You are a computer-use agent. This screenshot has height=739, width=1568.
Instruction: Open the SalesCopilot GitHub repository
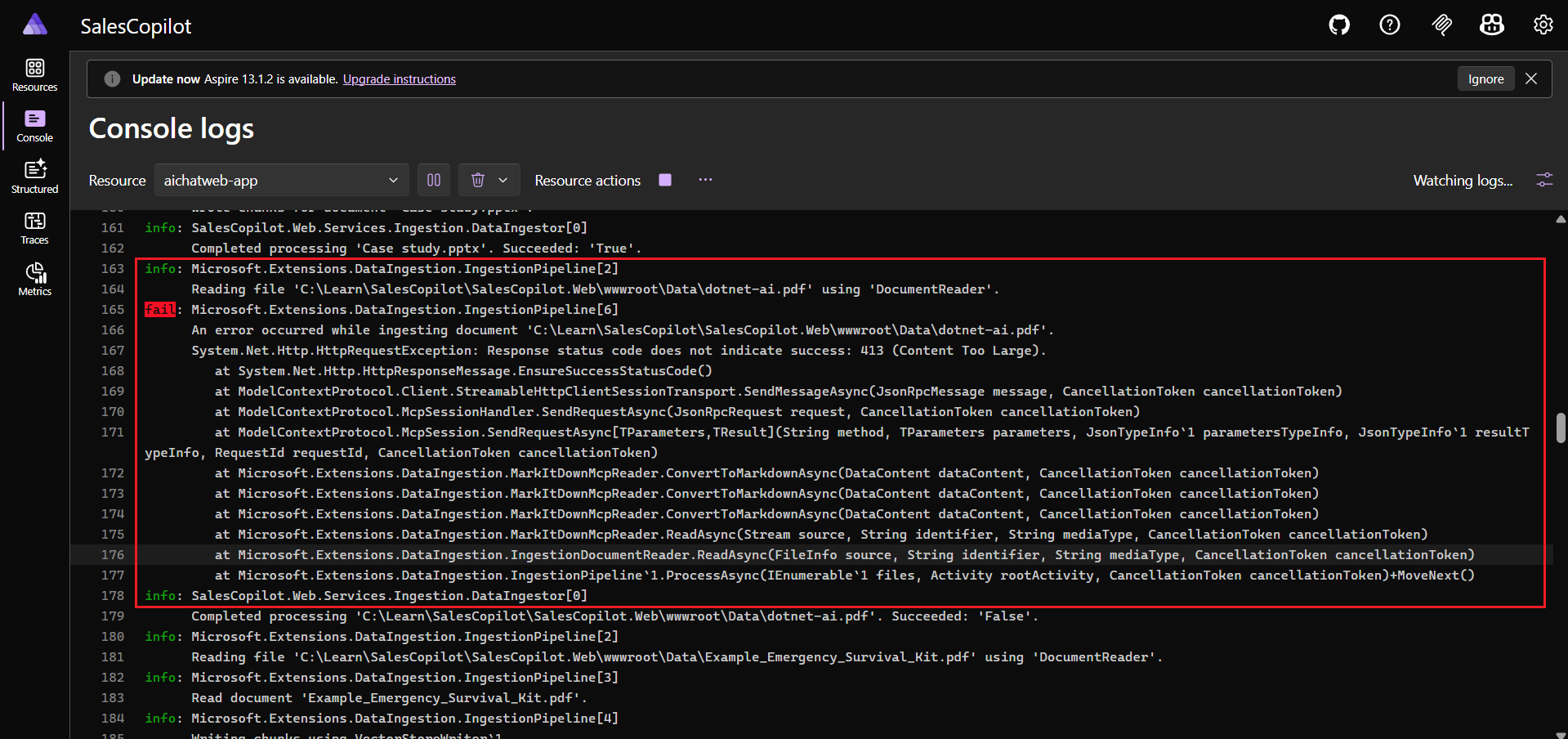point(1338,25)
